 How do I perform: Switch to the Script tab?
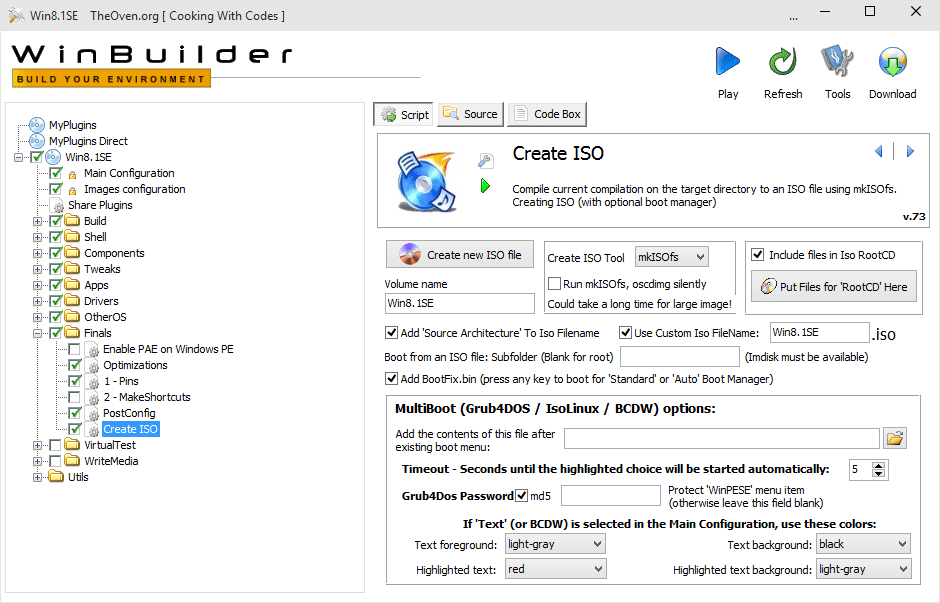pos(403,114)
